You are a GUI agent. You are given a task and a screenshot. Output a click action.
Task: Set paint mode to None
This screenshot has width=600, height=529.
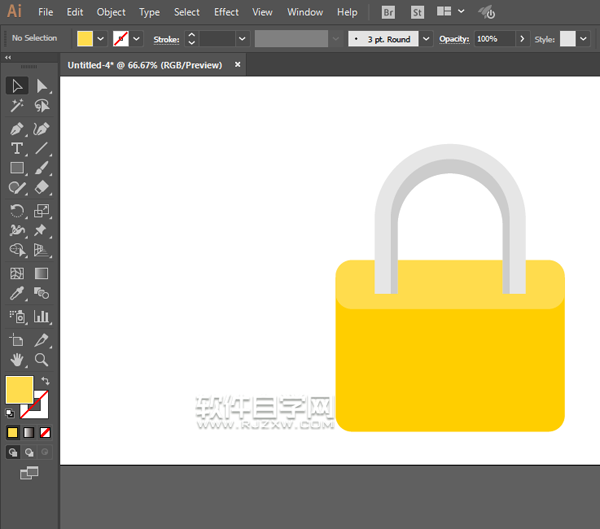click(x=45, y=432)
